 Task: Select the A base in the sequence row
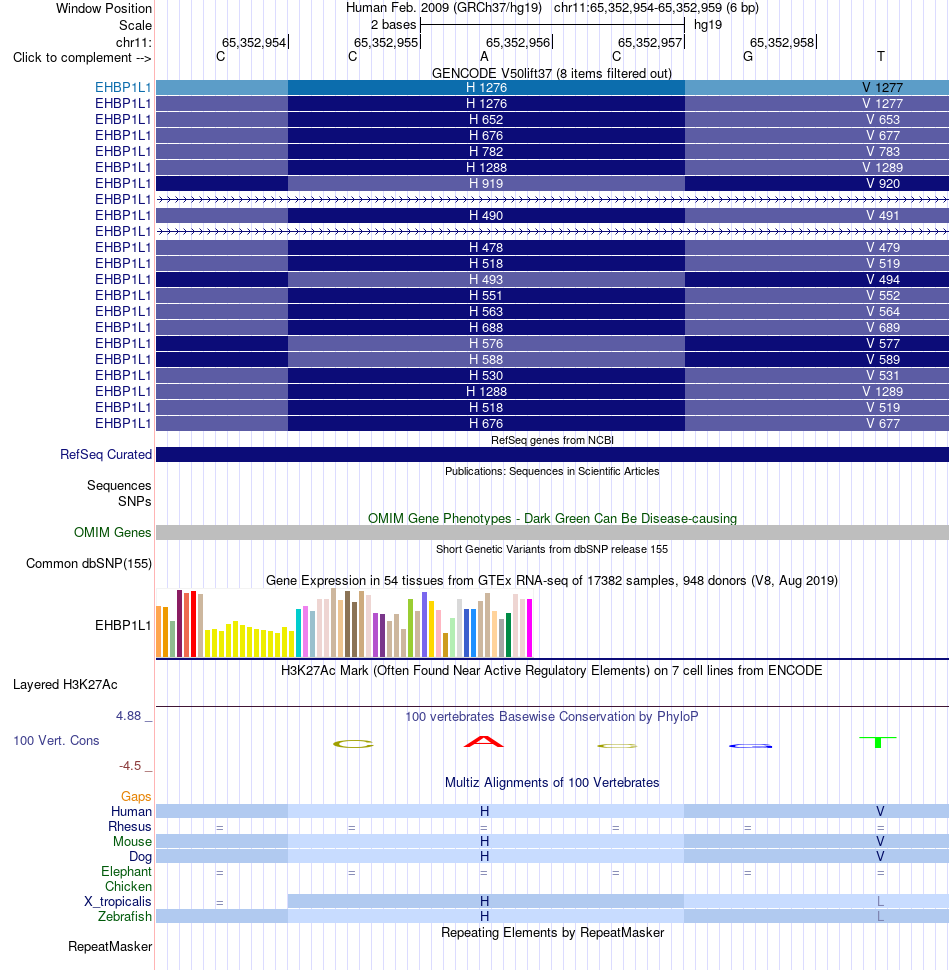[x=484, y=57]
